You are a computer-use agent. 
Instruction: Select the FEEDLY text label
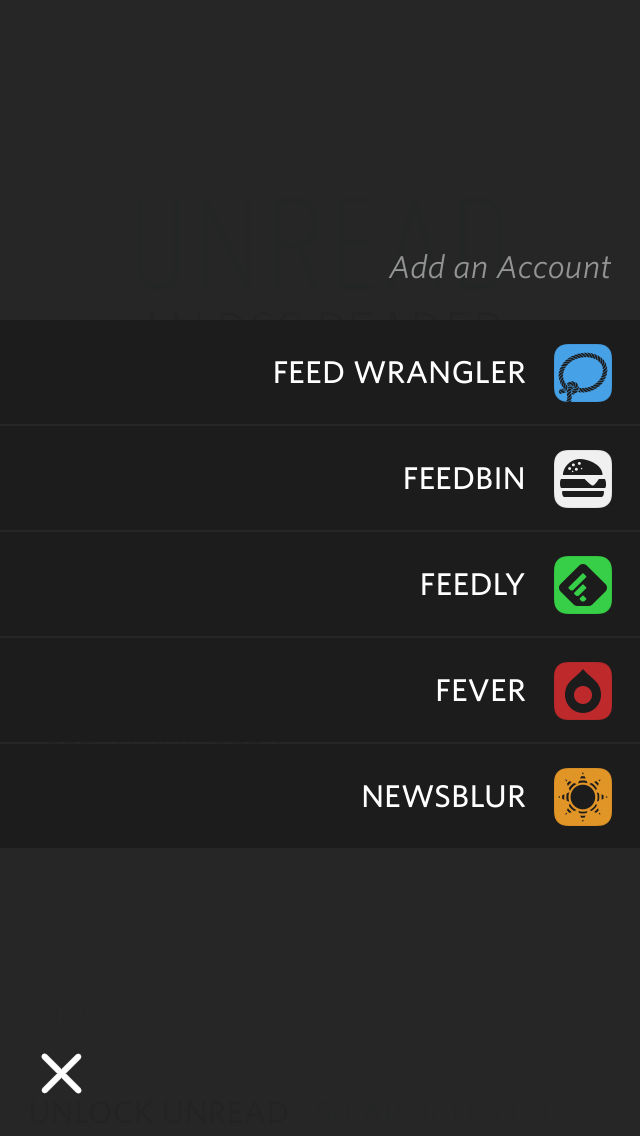[472, 585]
